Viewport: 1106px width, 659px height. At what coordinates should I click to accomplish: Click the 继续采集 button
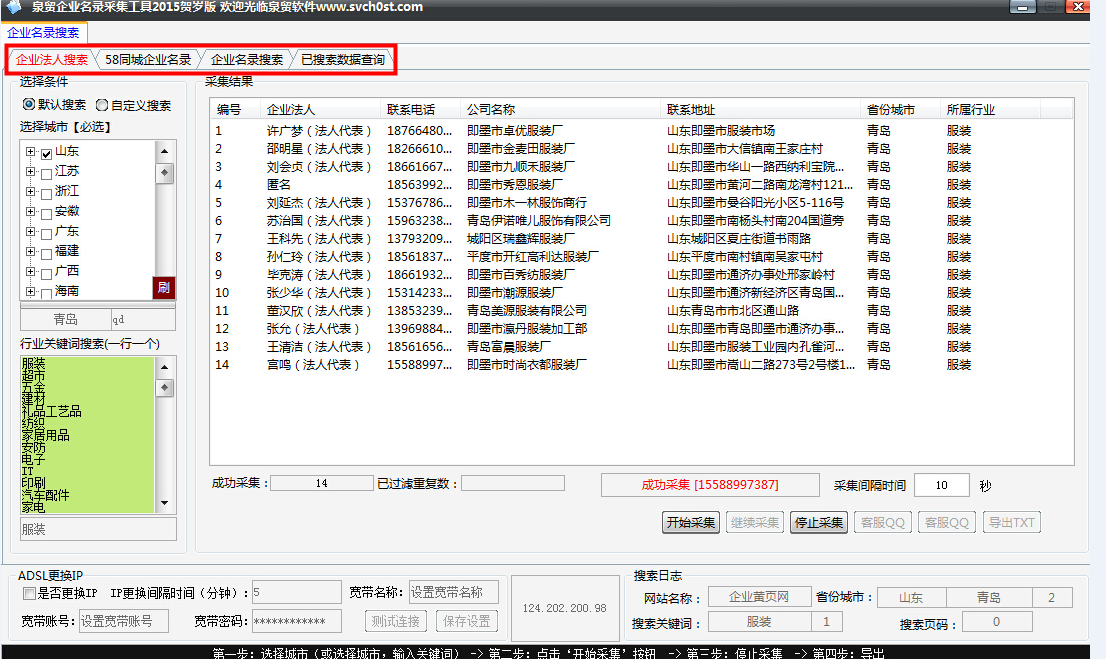(x=755, y=523)
